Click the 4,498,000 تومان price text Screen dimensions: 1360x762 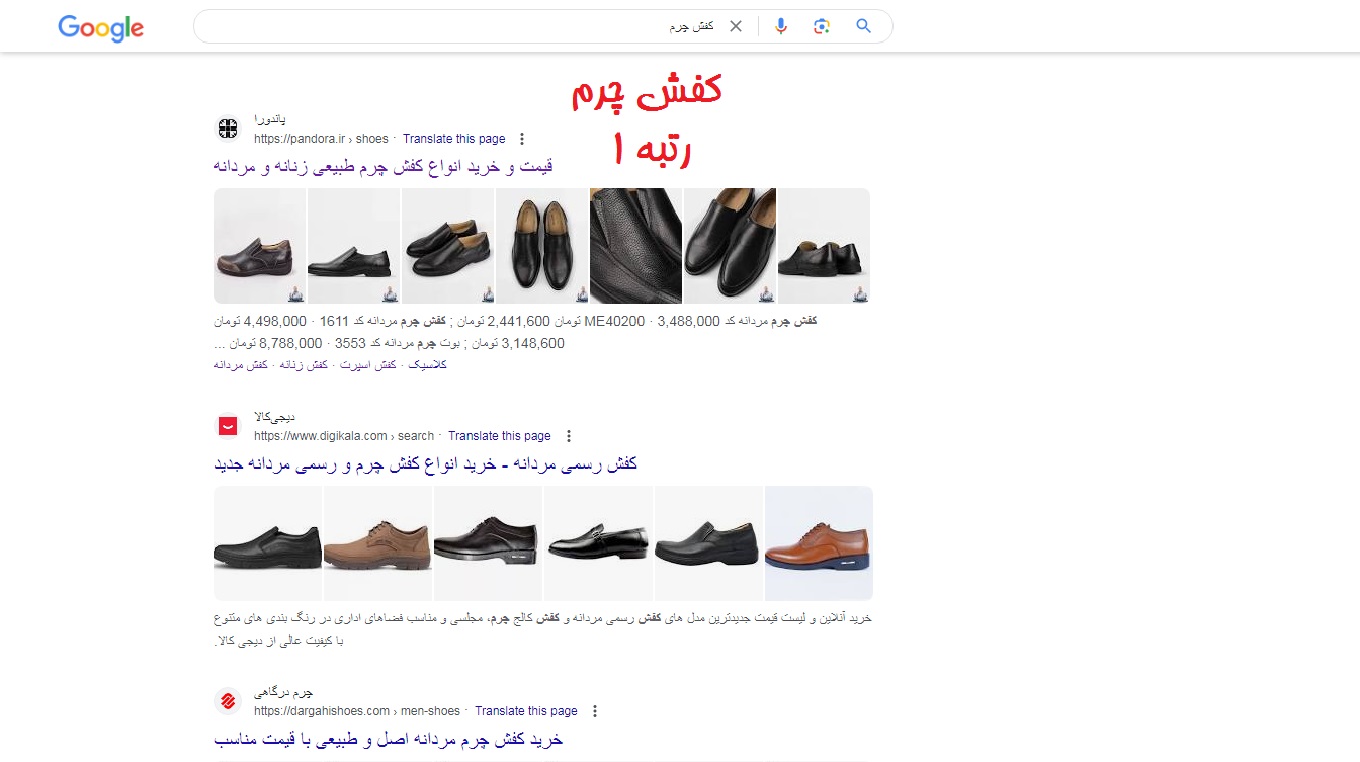click(x=260, y=321)
